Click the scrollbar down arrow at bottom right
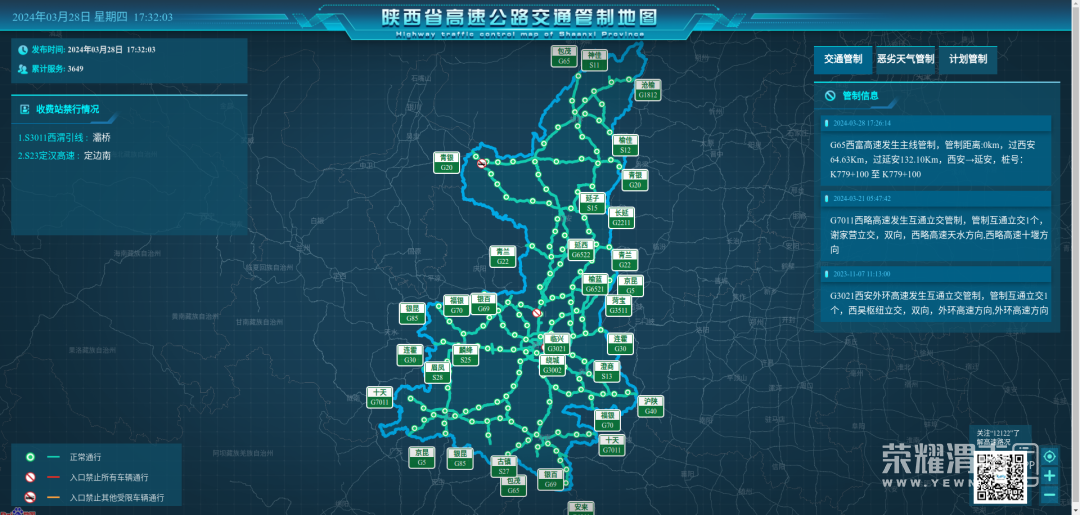Viewport: 1080px width, 515px height. click(1074, 509)
